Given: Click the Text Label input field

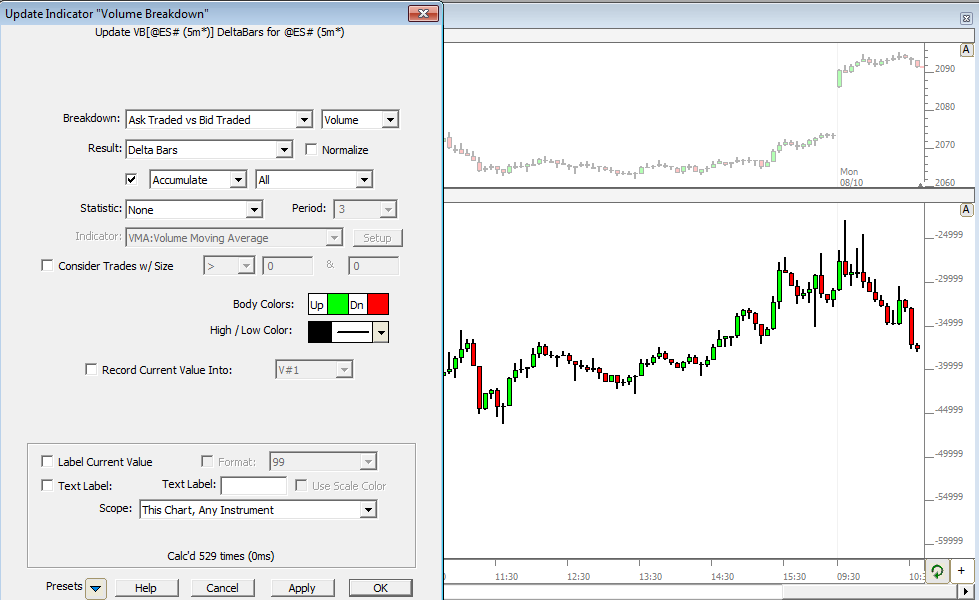Looking at the screenshot, I should click(x=253, y=486).
